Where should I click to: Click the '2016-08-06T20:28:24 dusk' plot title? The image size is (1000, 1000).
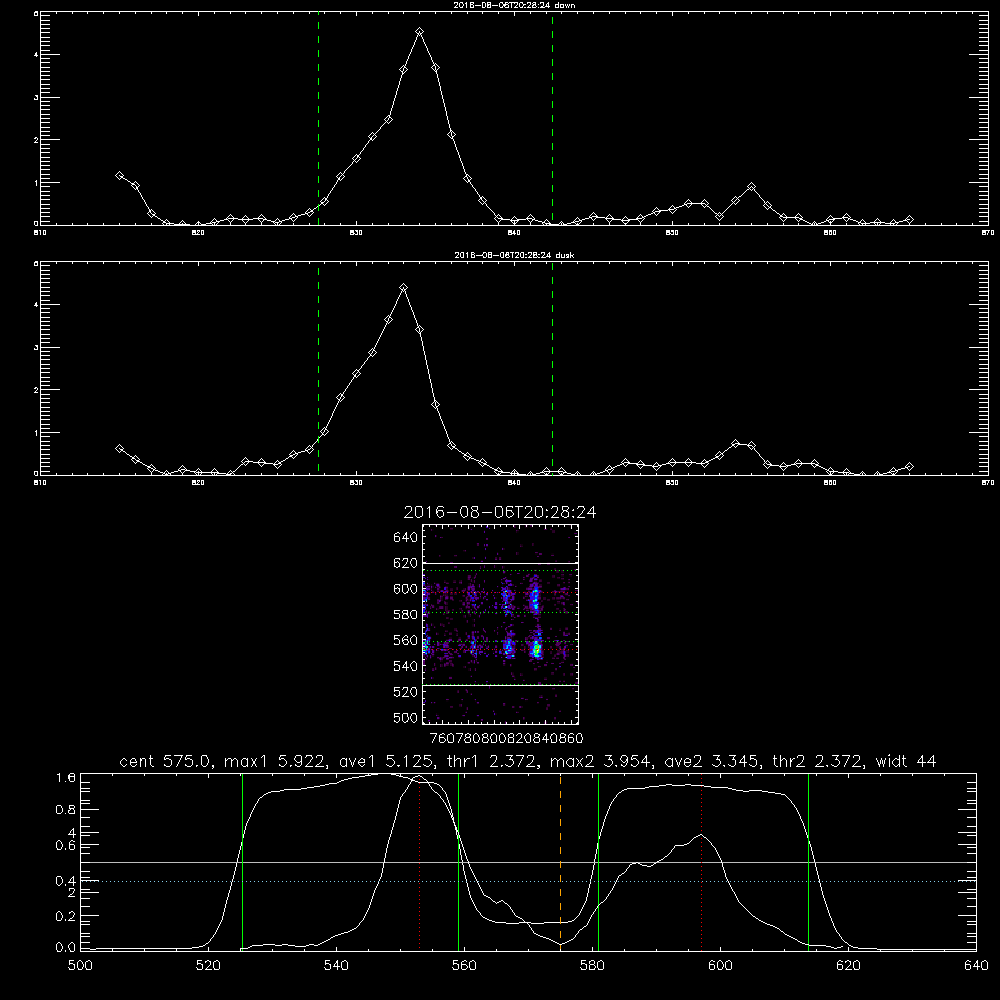[514, 255]
